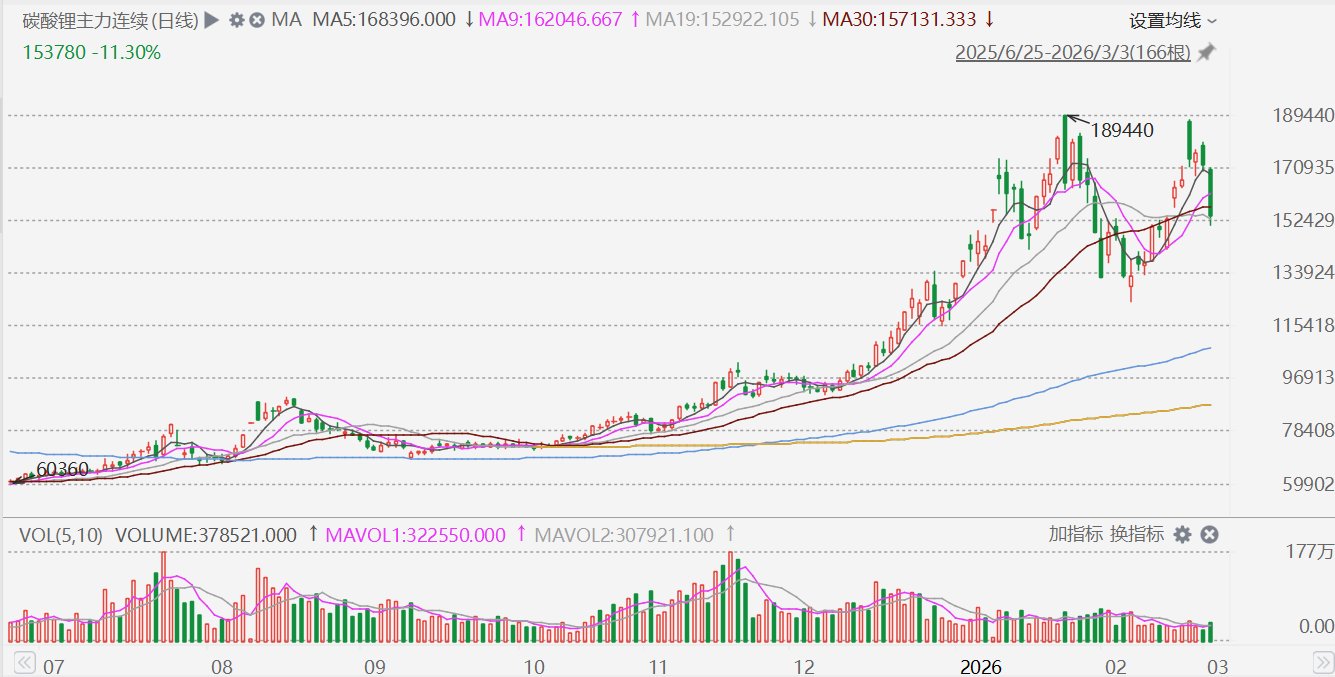Screen dimensions: 1335x677
Task: Remove the MA indicator with X icon
Action: tap(257, 20)
